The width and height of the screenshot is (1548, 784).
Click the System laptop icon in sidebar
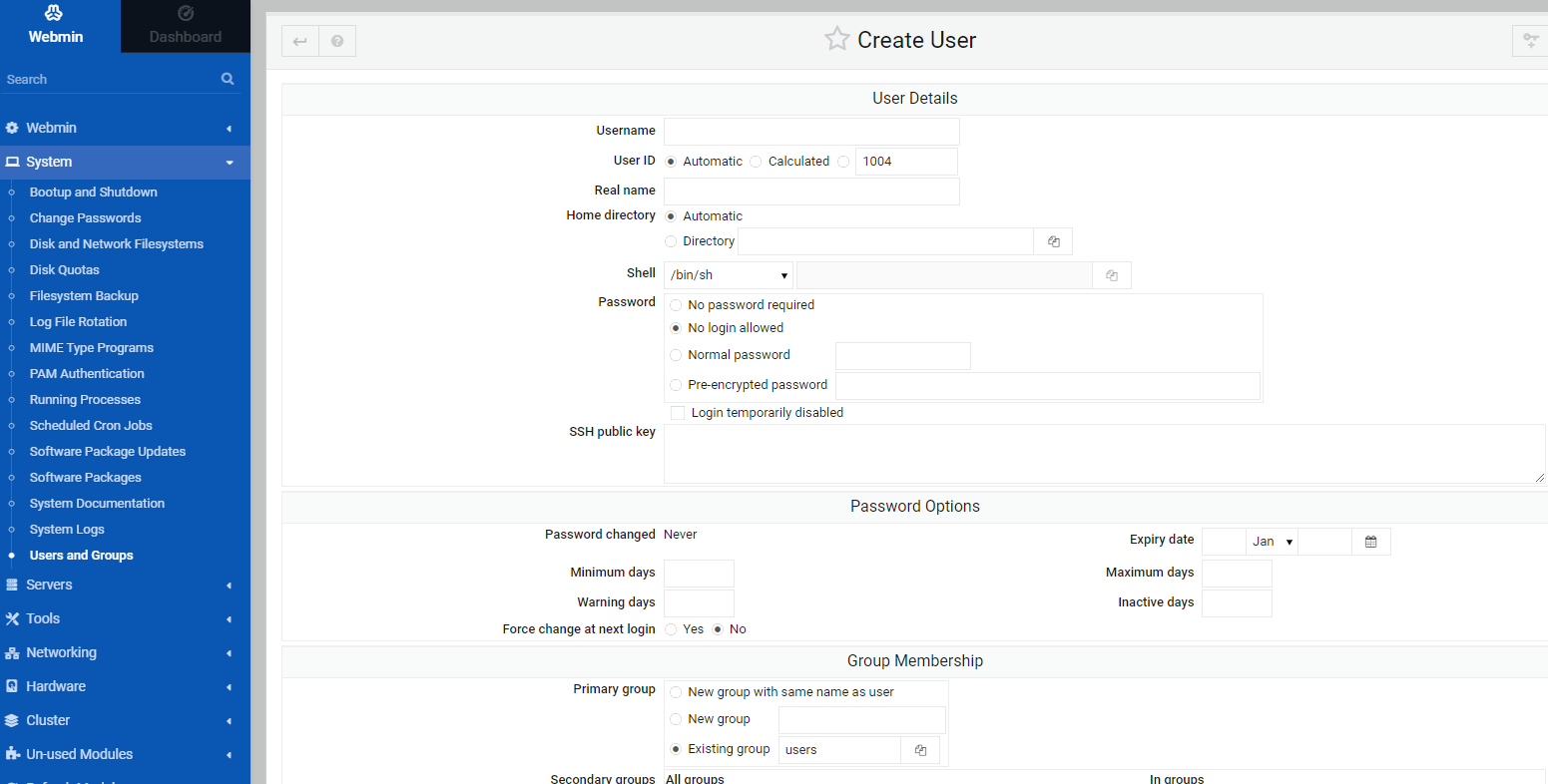12,162
